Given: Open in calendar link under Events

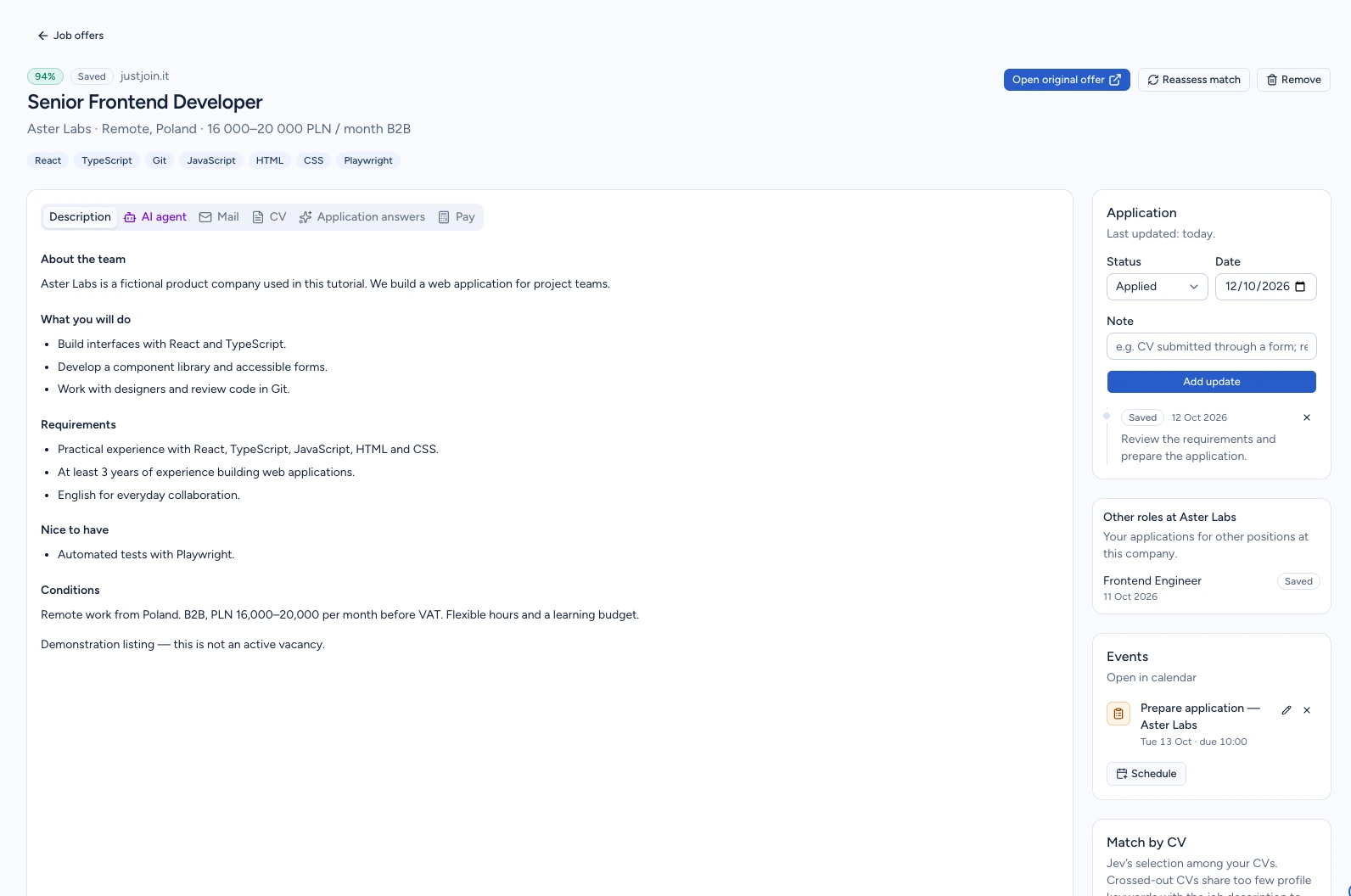Looking at the screenshot, I should pos(1152,678).
